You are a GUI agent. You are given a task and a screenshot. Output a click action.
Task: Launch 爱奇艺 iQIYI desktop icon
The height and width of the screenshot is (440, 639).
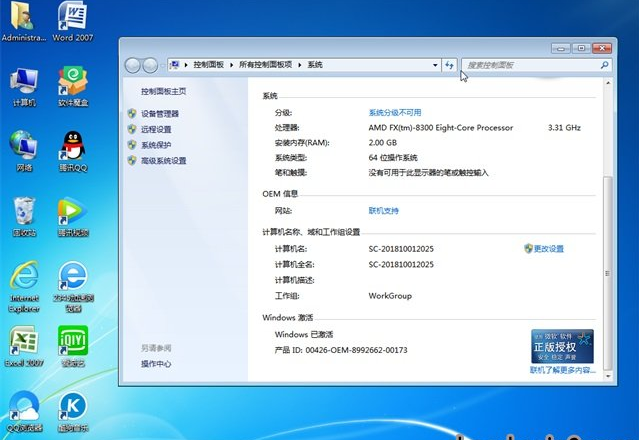pyautogui.click(x=73, y=346)
